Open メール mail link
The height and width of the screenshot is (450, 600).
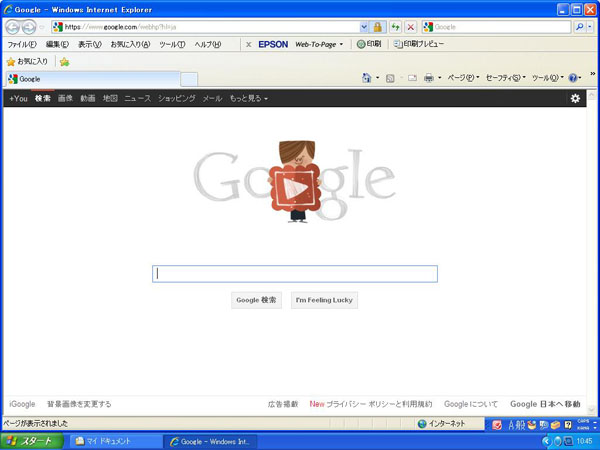tap(212, 98)
